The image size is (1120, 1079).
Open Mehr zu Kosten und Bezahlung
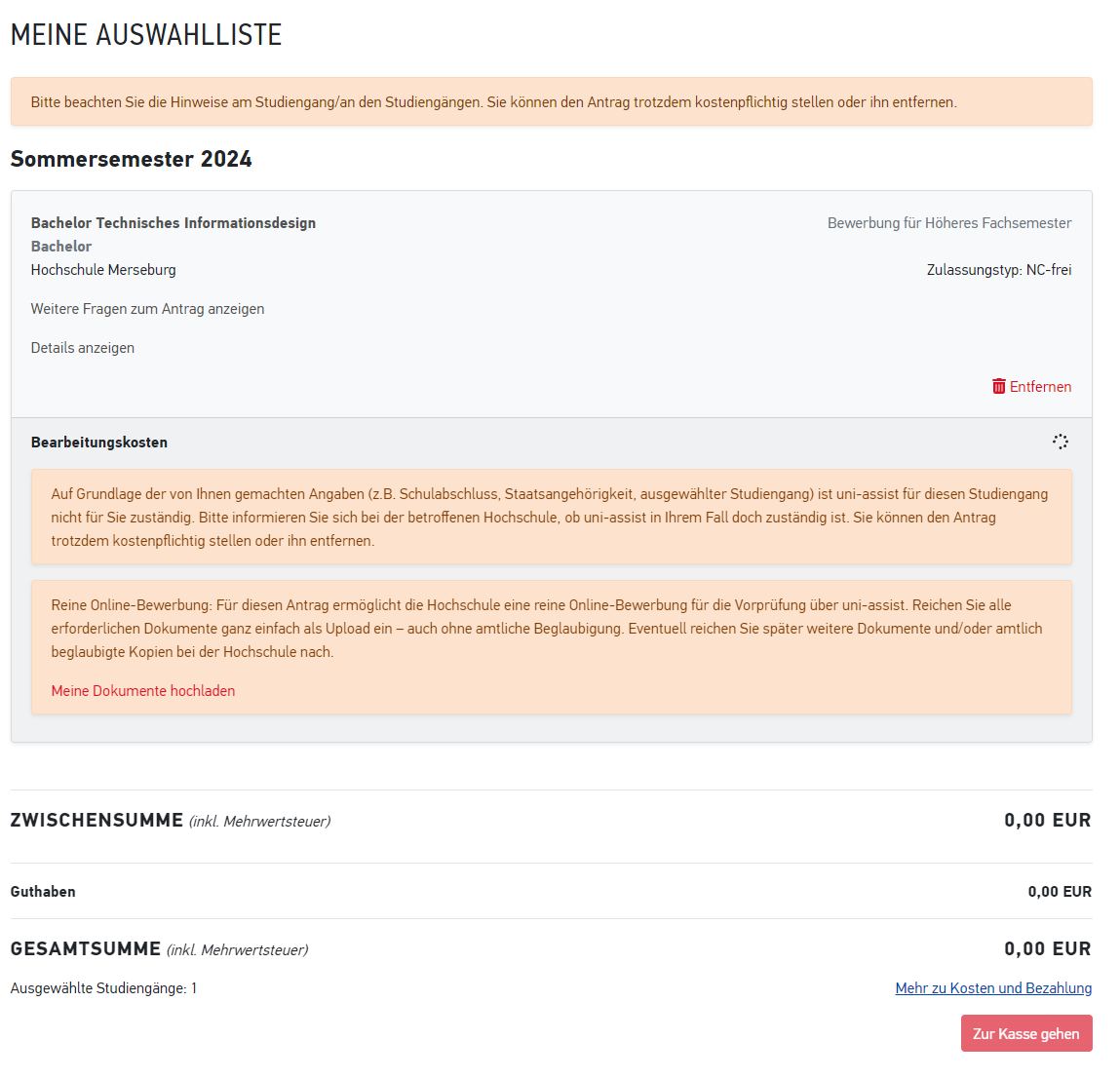click(x=993, y=988)
